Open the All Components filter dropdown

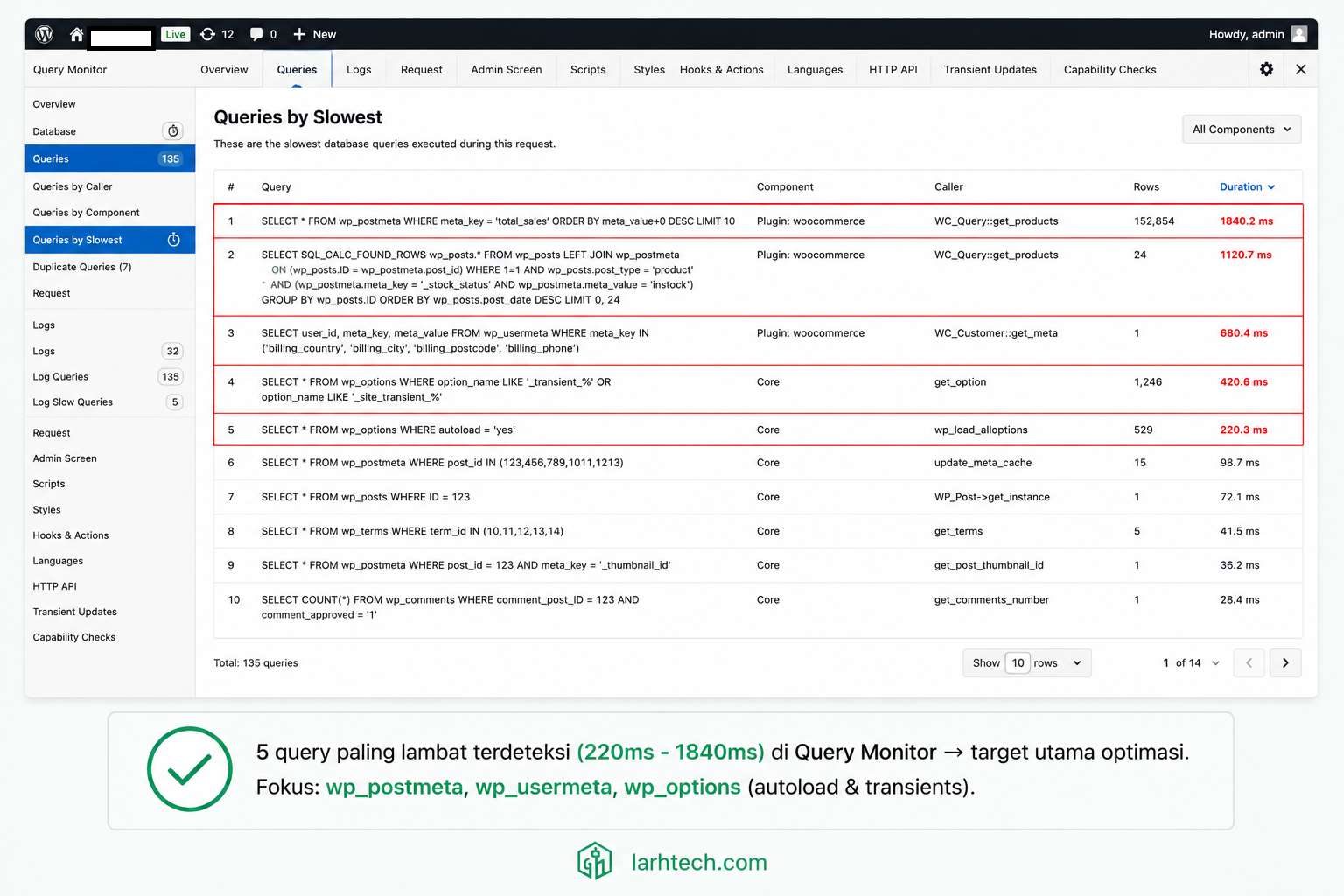1242,129
